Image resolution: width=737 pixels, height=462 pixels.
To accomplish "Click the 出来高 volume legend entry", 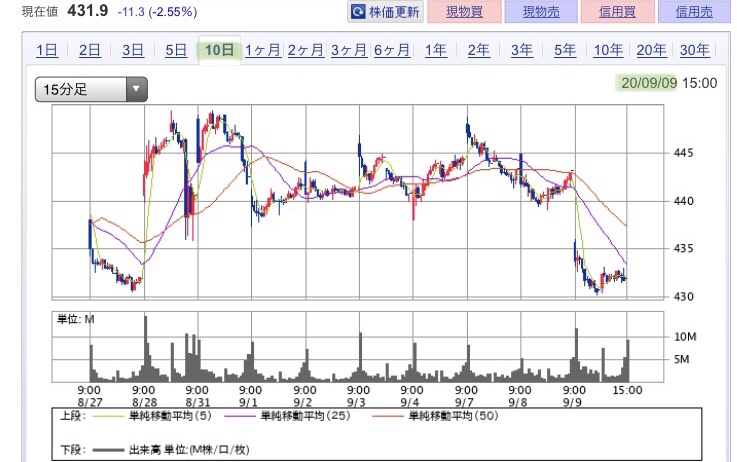I will point(189,450).
